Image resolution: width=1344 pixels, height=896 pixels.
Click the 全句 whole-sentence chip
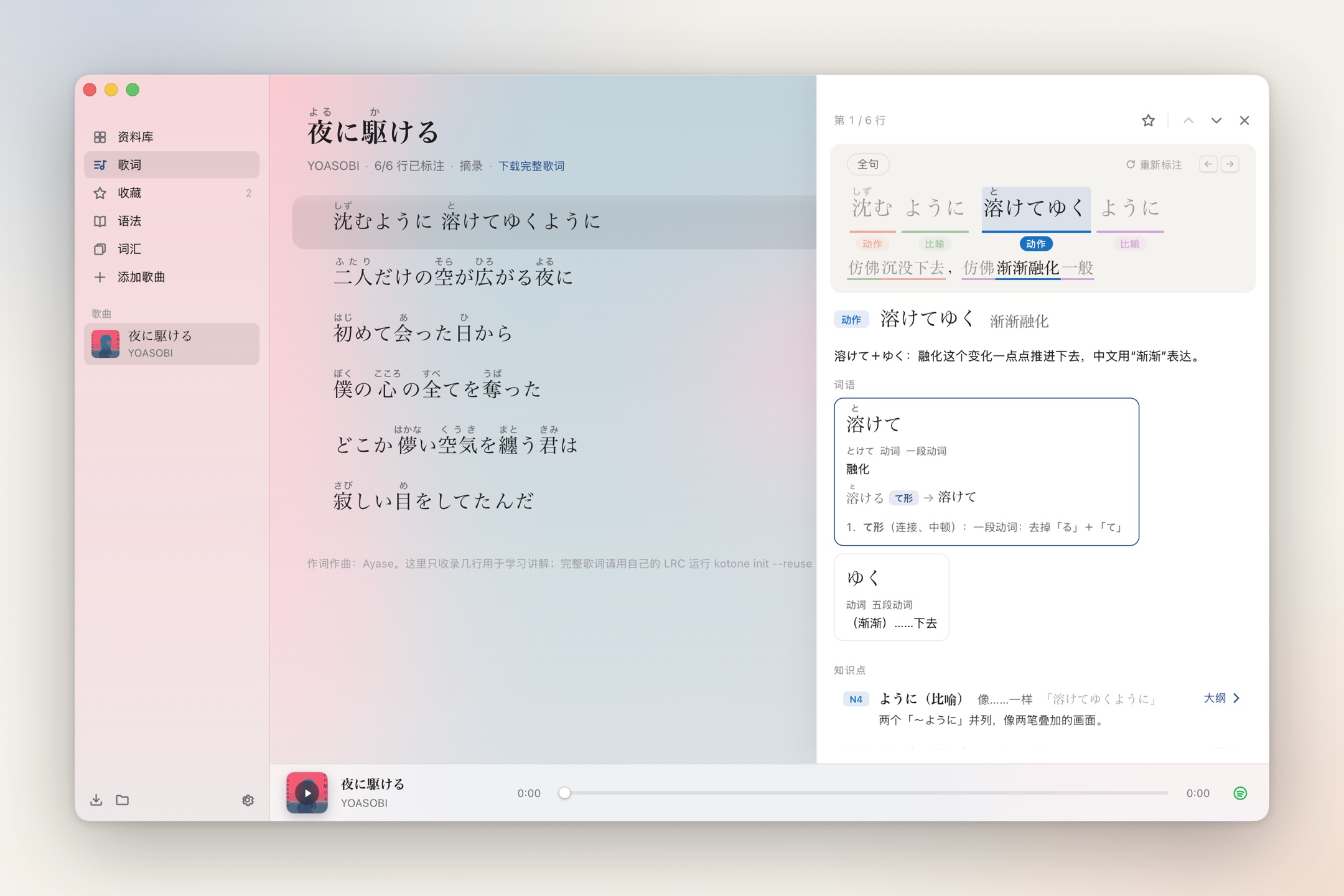(868, 164)
